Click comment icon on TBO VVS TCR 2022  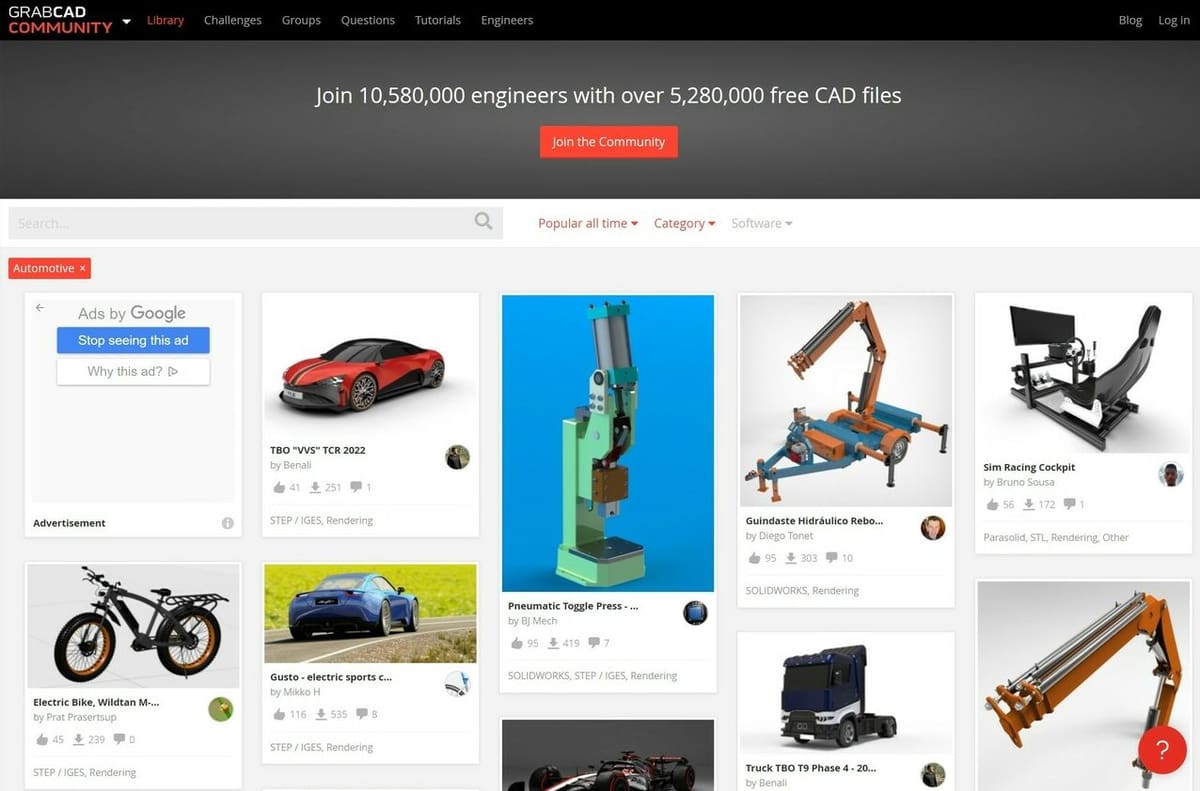pyautogui.click(x=356, y=487)
